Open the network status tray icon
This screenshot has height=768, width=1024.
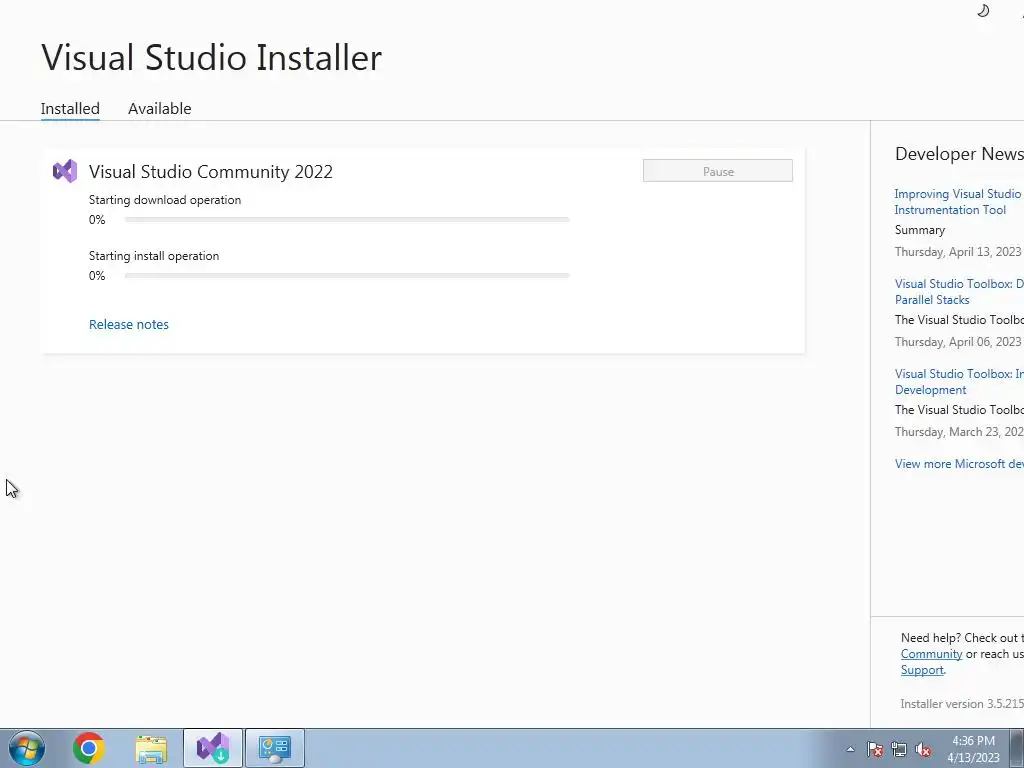tap(899, 749)
